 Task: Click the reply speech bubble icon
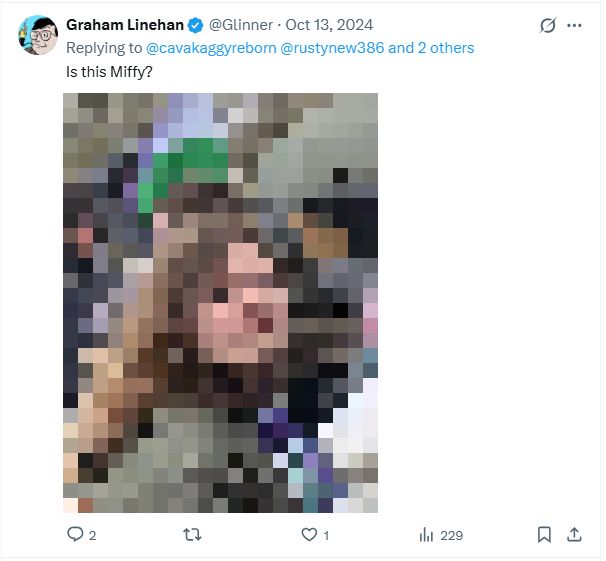click(x=74, y=535)
